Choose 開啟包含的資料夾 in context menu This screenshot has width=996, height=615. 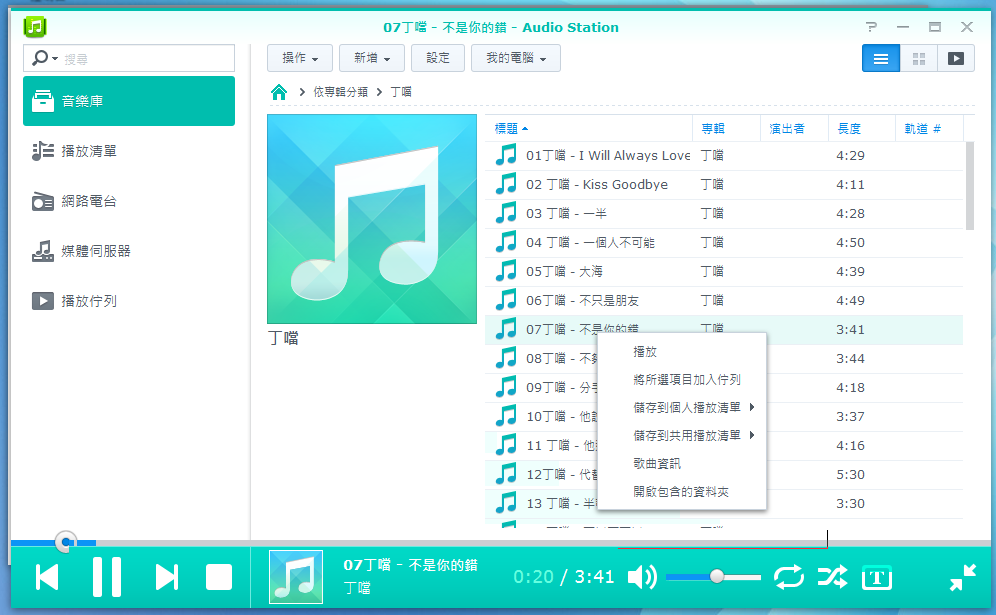click(682, 491)
